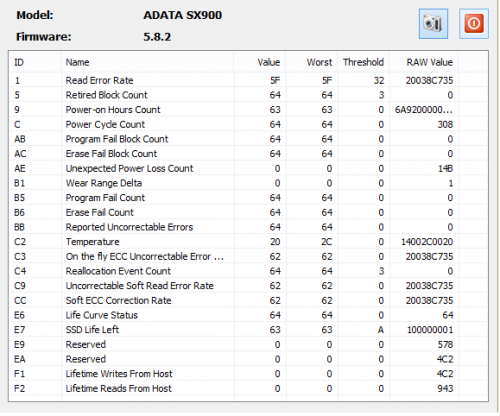
Task: Select the Unexpected Power Loss Count row
Action: (248, 168)
